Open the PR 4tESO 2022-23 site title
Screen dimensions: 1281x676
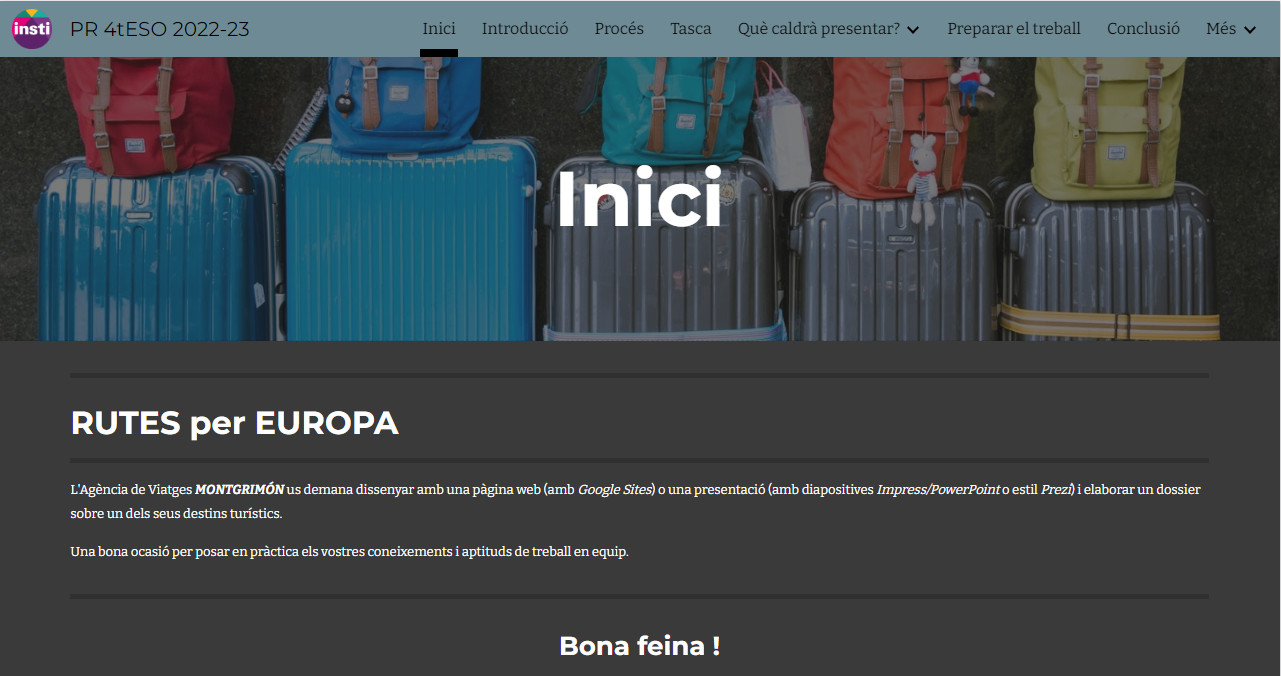pos(160,29)
